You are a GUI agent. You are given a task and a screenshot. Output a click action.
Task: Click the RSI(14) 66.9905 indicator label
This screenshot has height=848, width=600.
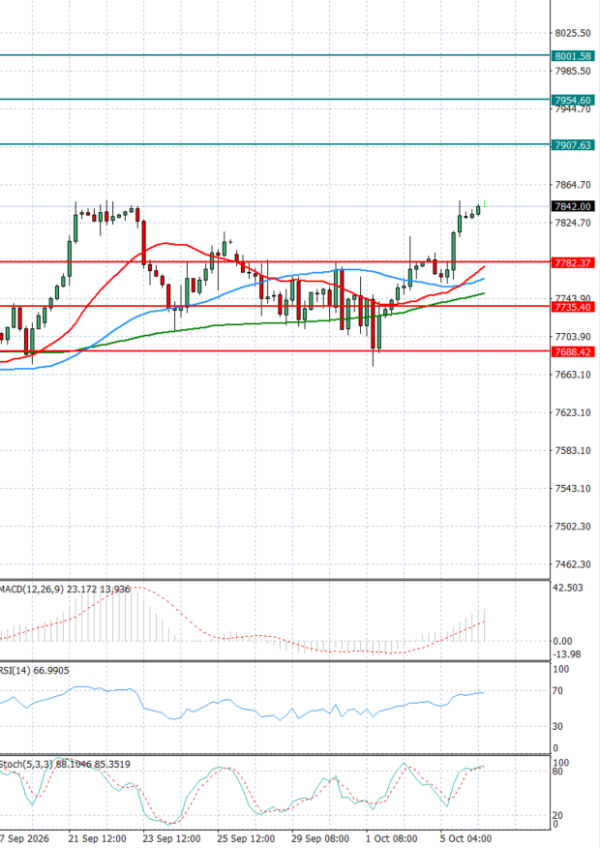[35, 671]
